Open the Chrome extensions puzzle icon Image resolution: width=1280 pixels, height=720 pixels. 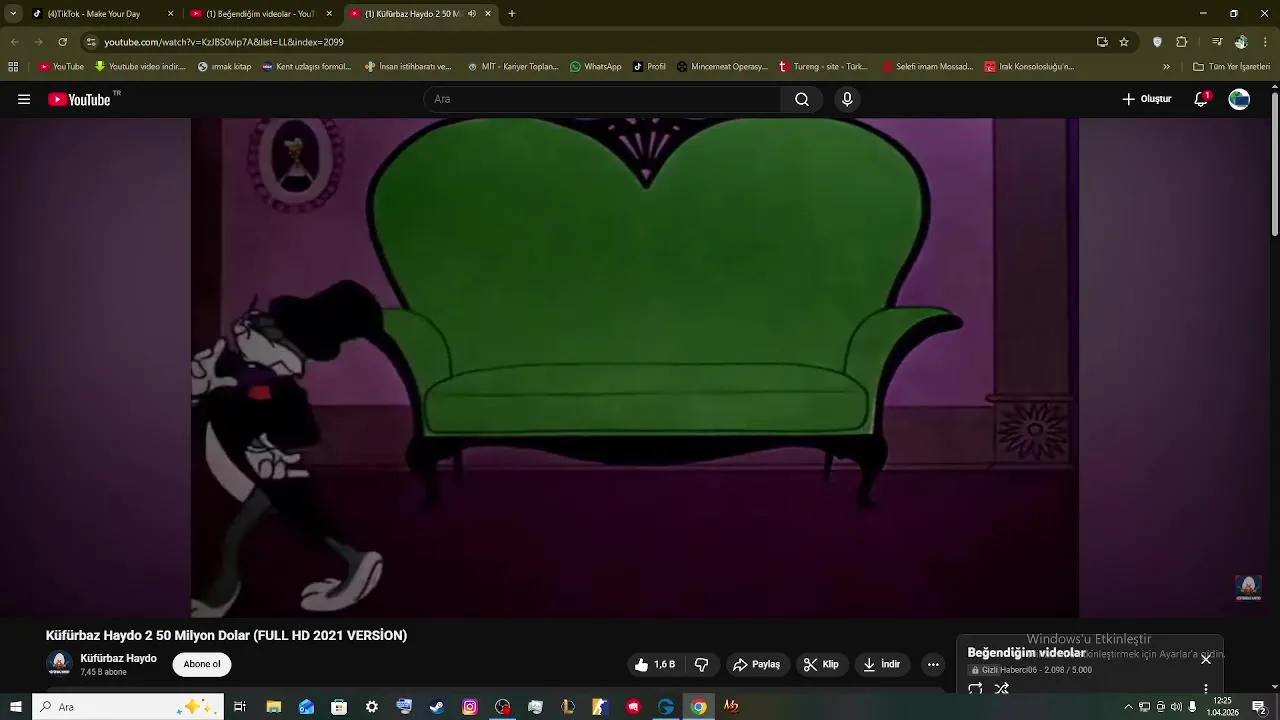click(1181, 42)
